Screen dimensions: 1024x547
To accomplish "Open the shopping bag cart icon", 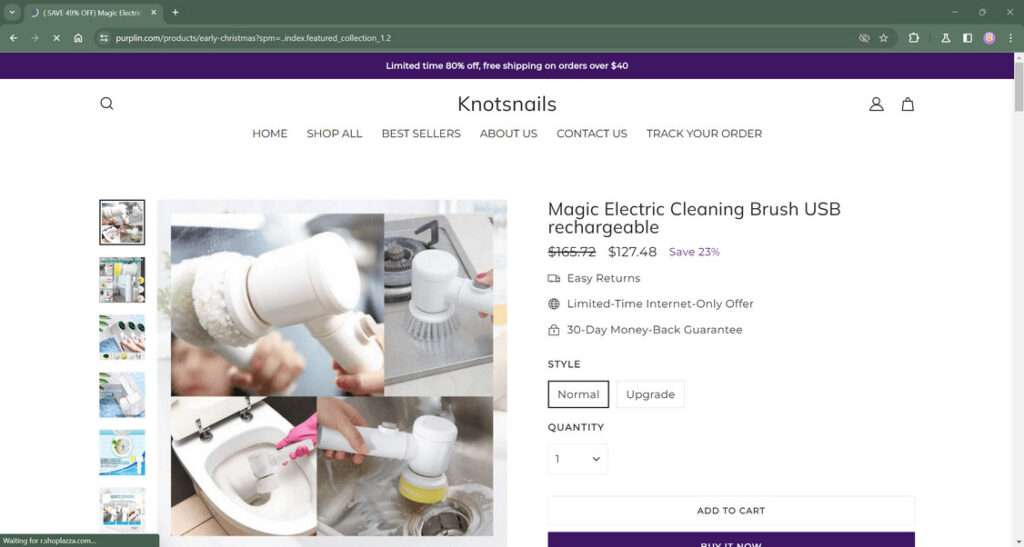I will click(x=907, y=104).
